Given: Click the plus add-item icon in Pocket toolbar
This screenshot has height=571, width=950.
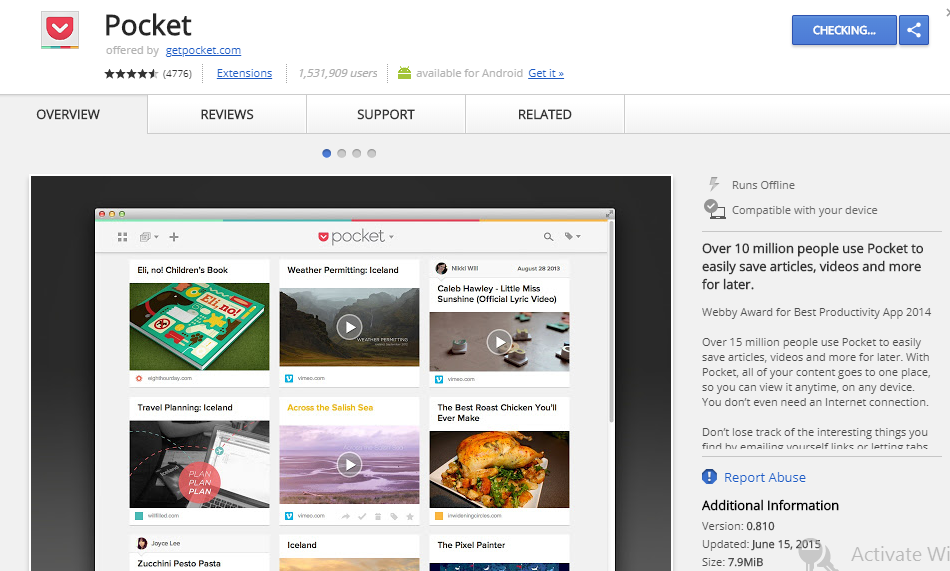Looking at the screenshot, I should tap(174, 237).
